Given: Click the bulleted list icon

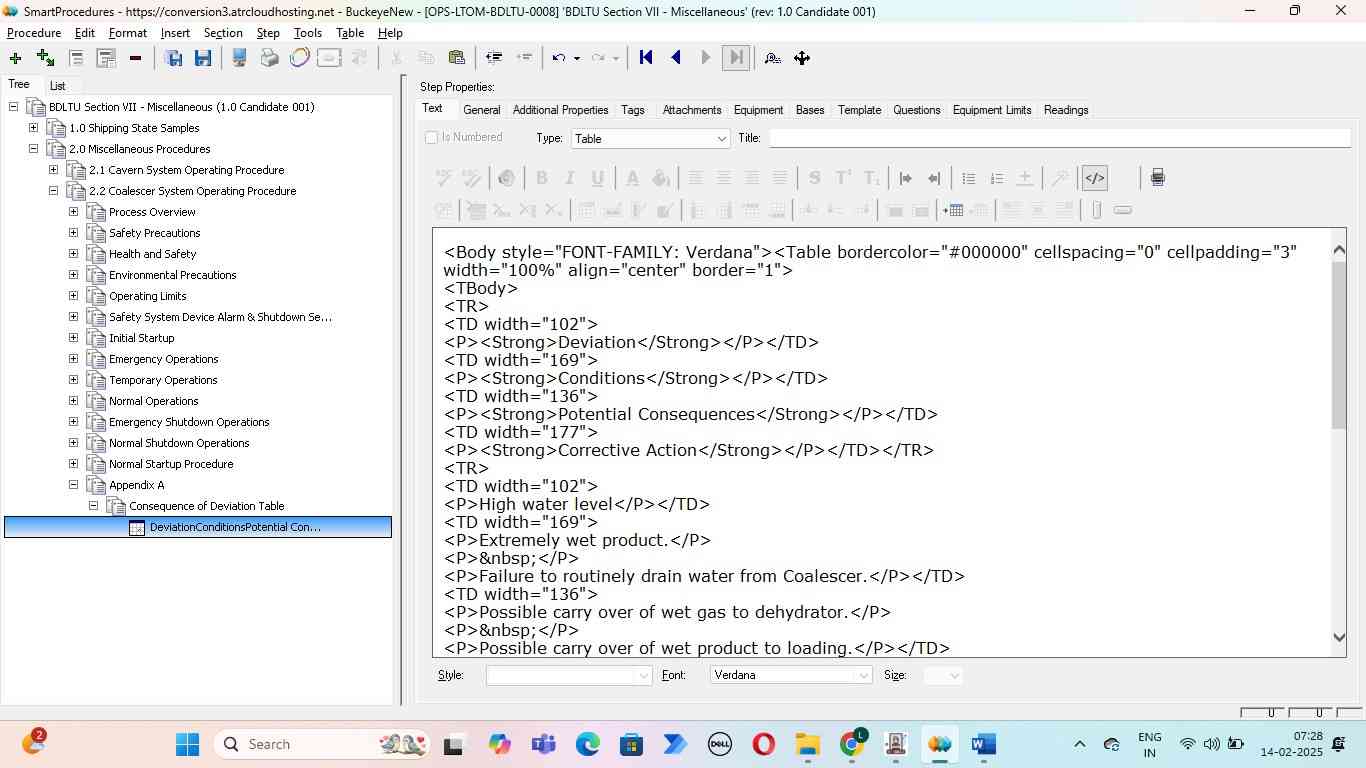Looking at the screenshot, I should (x=968, y=178).
